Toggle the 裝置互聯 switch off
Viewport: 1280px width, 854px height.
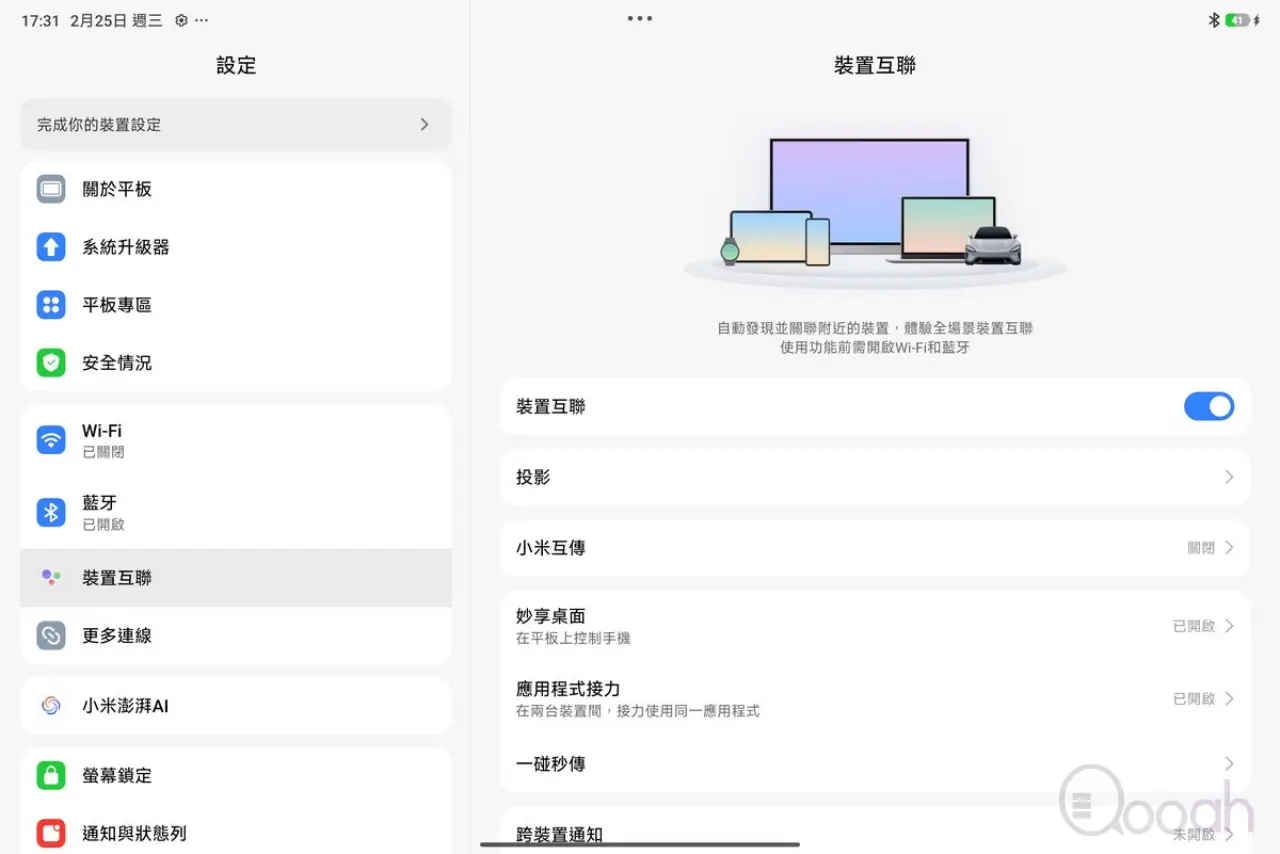pyautogui.click(x=1208, y=406)
